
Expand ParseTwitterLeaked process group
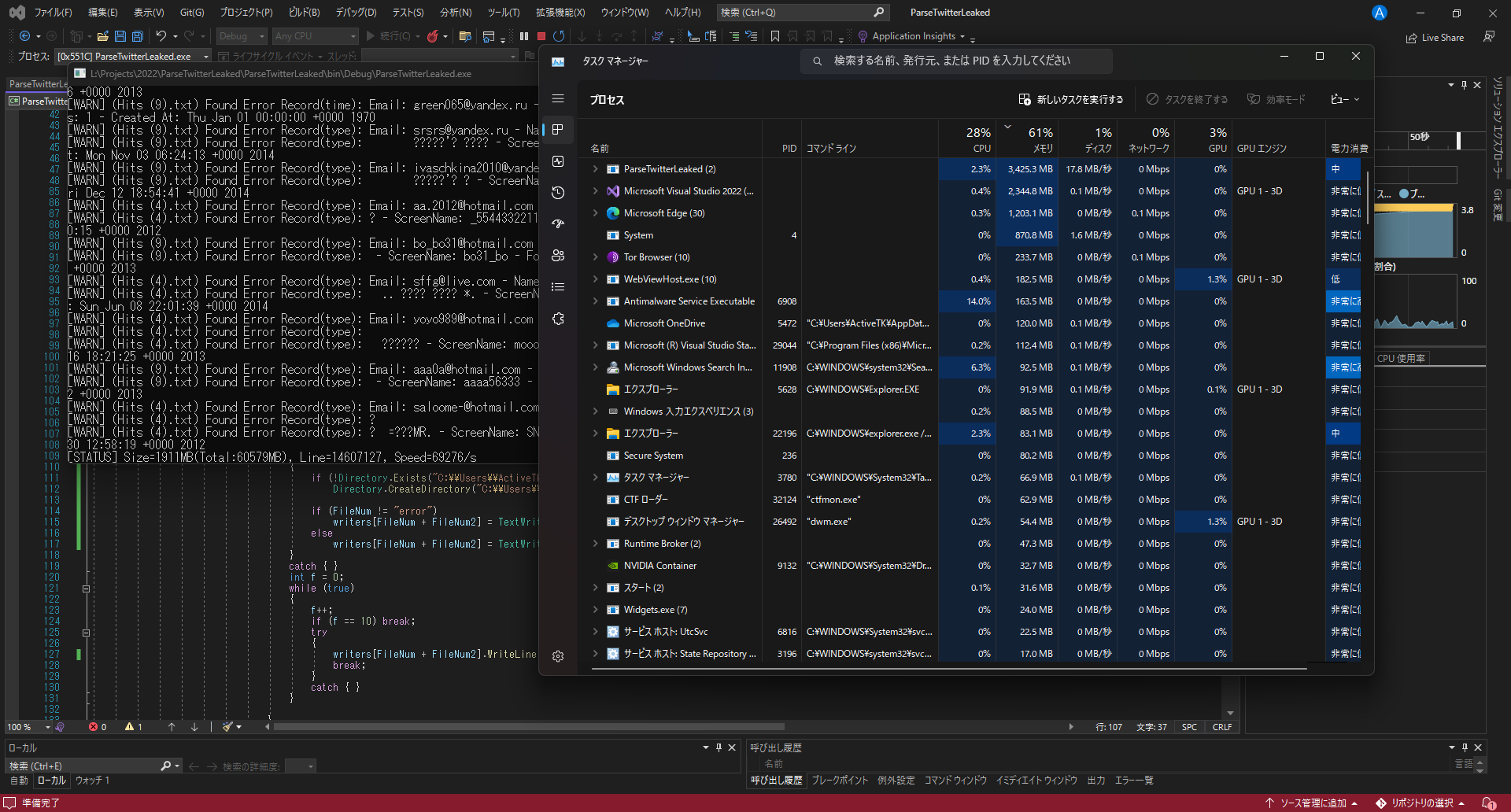(595, 169)
